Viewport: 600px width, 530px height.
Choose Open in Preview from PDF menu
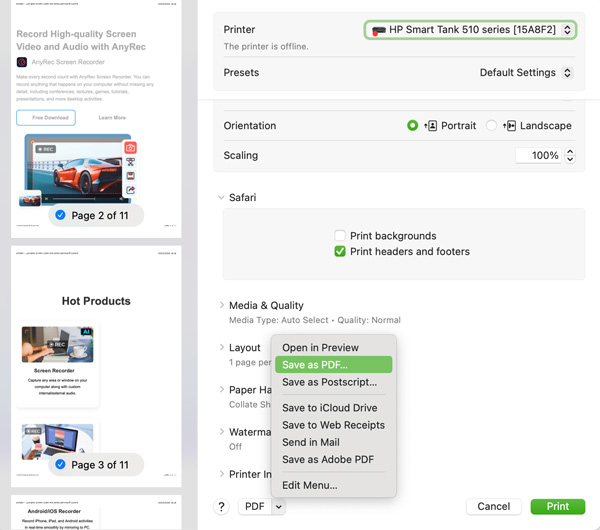tap(334, 347)
